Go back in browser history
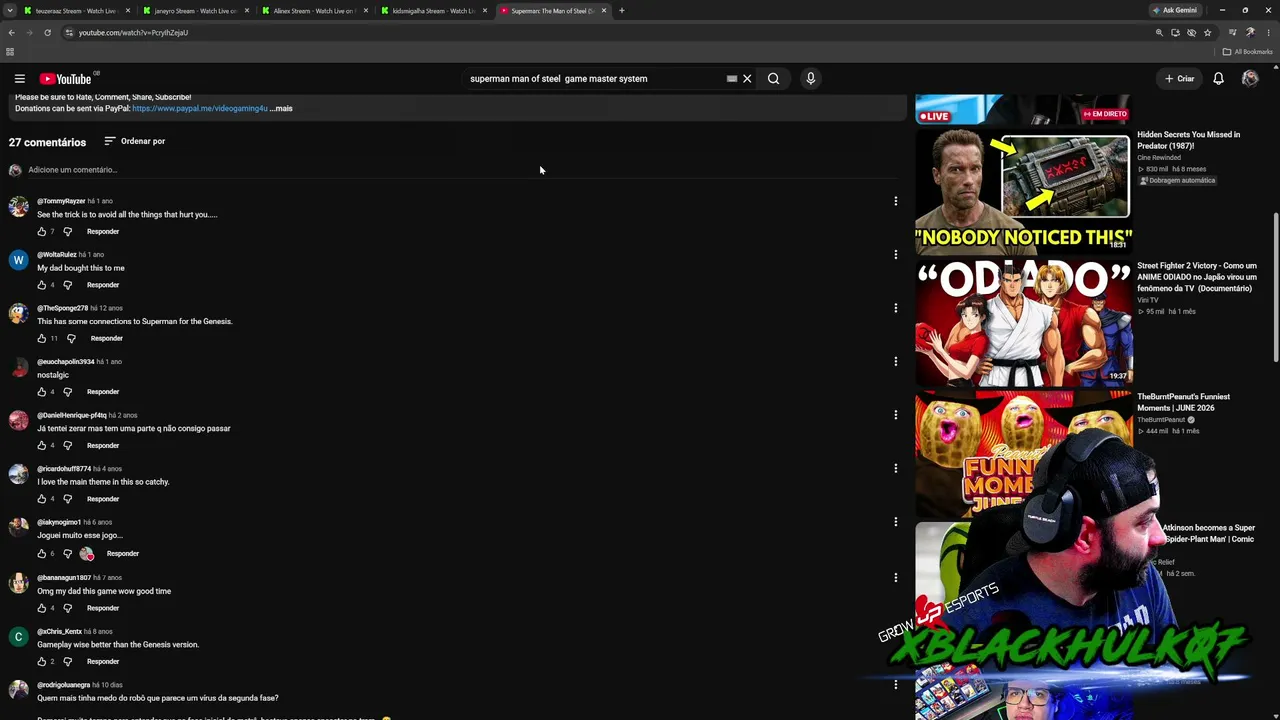1280x720 pixels. tap(12, 33)
